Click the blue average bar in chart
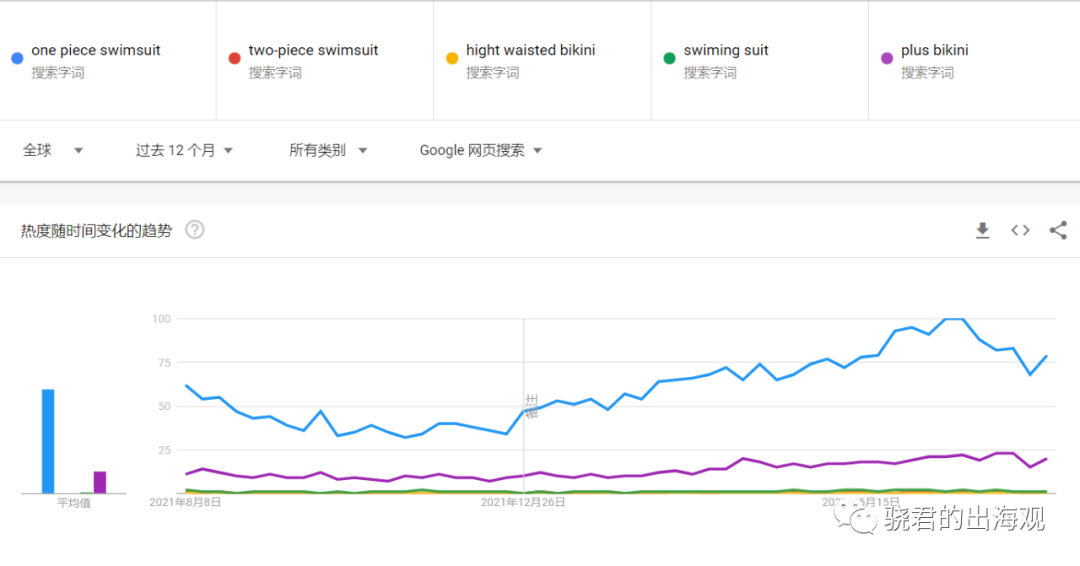1080x566 pixels. point(48,441)
